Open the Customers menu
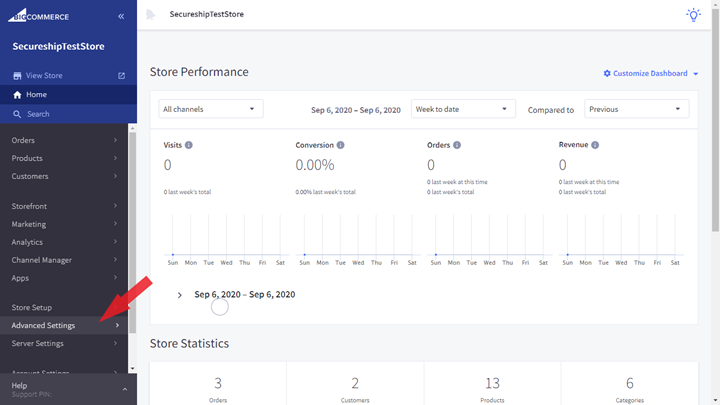This screenshot has width=720, height=405. (64, 176)
